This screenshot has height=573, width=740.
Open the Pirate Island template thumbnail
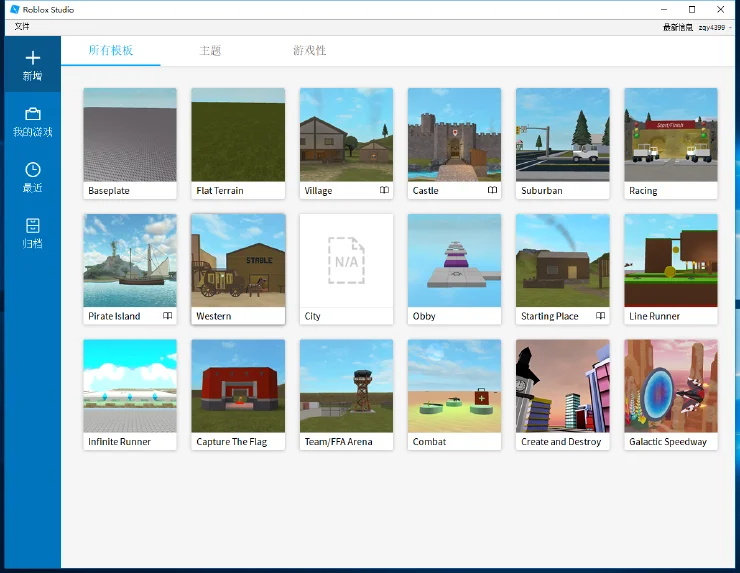(130, 261)
